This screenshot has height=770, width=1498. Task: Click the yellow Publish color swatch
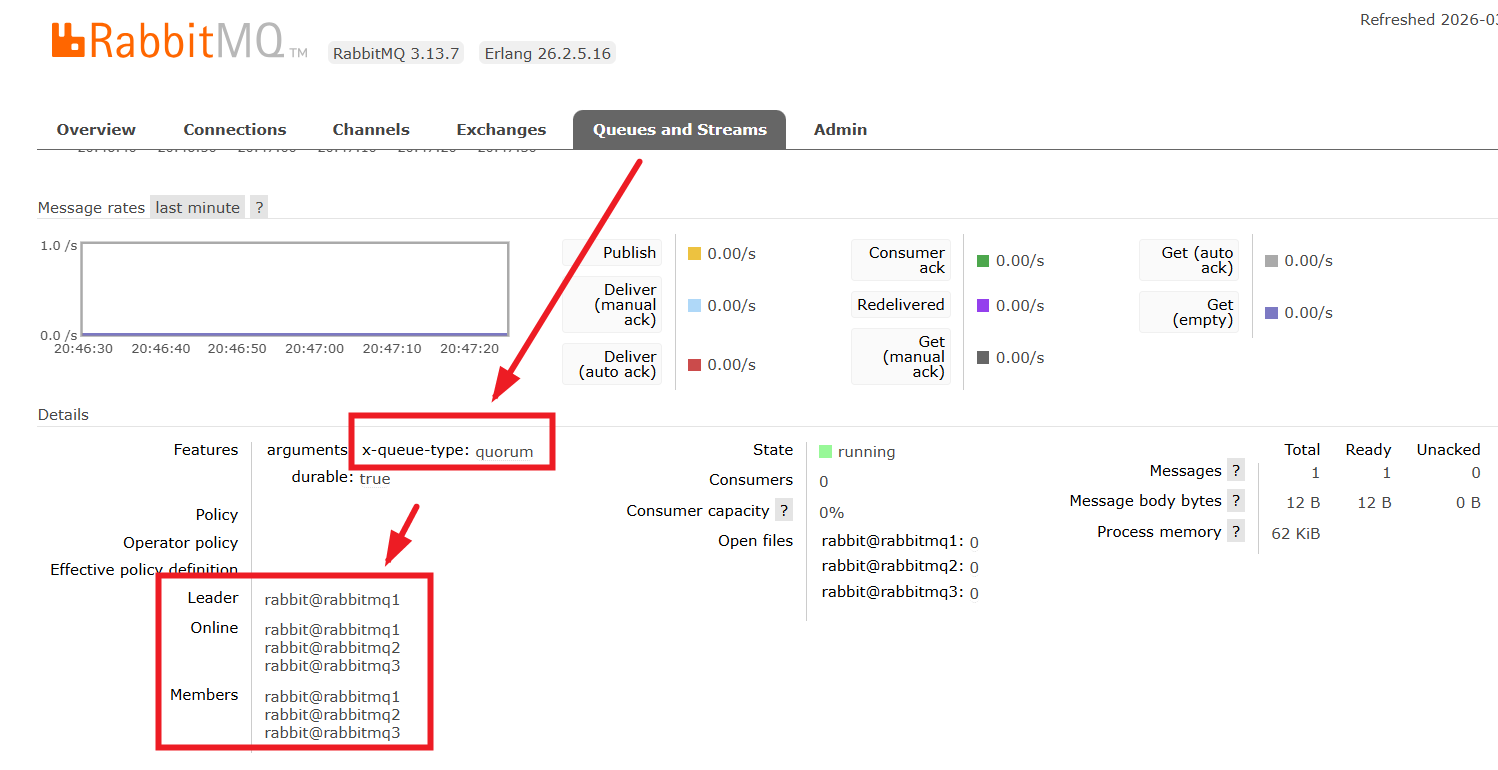pyautogui.click(x=694, y=254)
